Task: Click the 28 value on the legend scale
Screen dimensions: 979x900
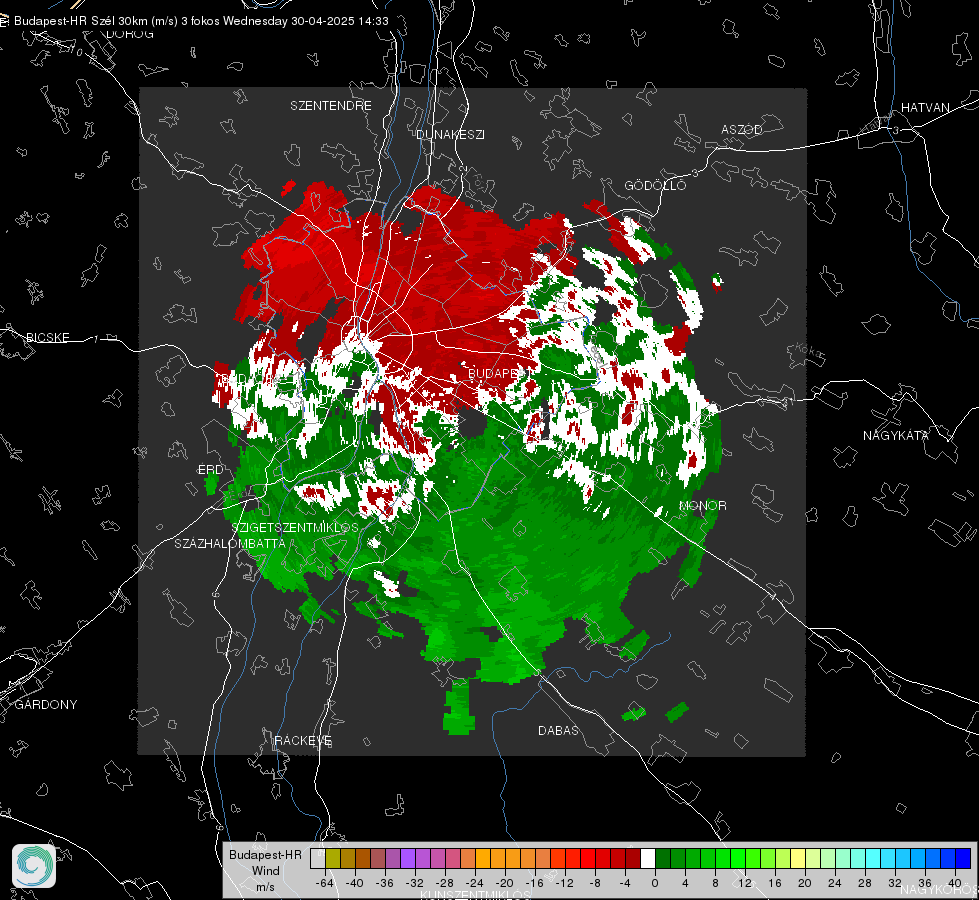Action: [x=865, y=883]
